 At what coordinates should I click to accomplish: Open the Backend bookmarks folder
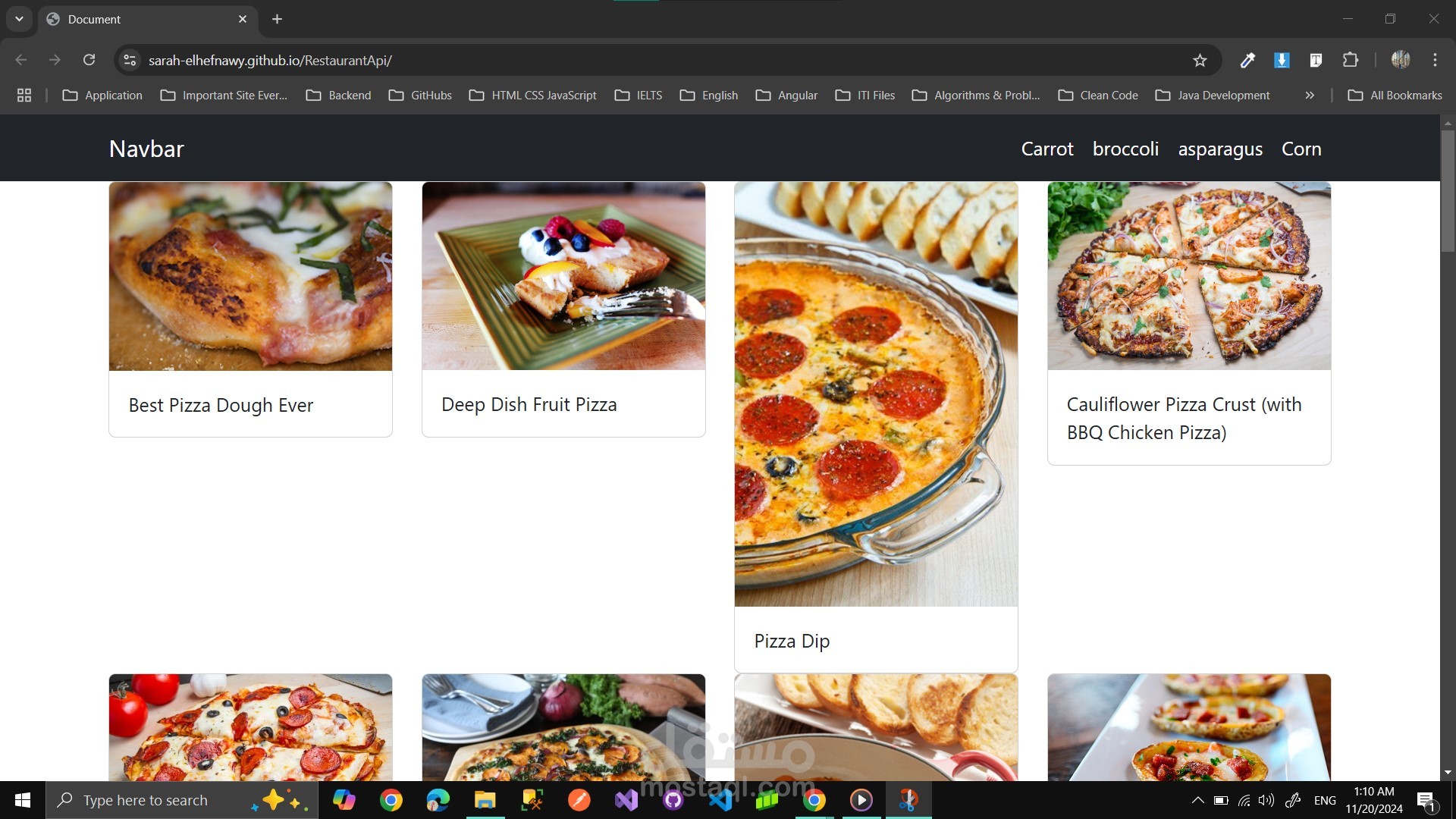coord(338,95)
